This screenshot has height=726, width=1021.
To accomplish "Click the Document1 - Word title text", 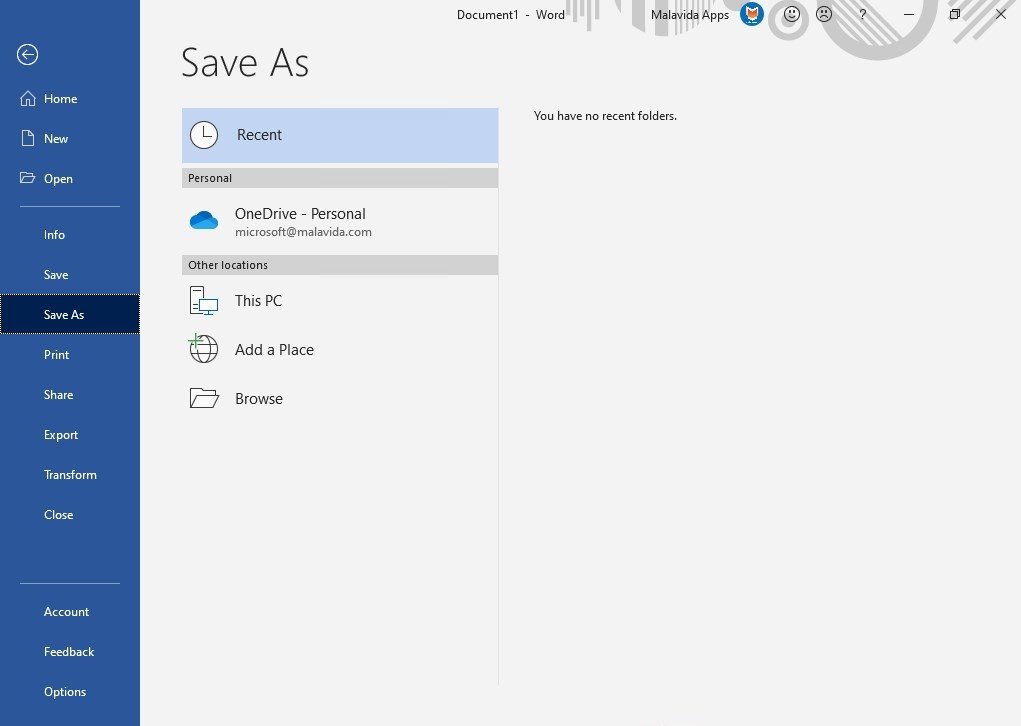I will click(x=510, y=14).
